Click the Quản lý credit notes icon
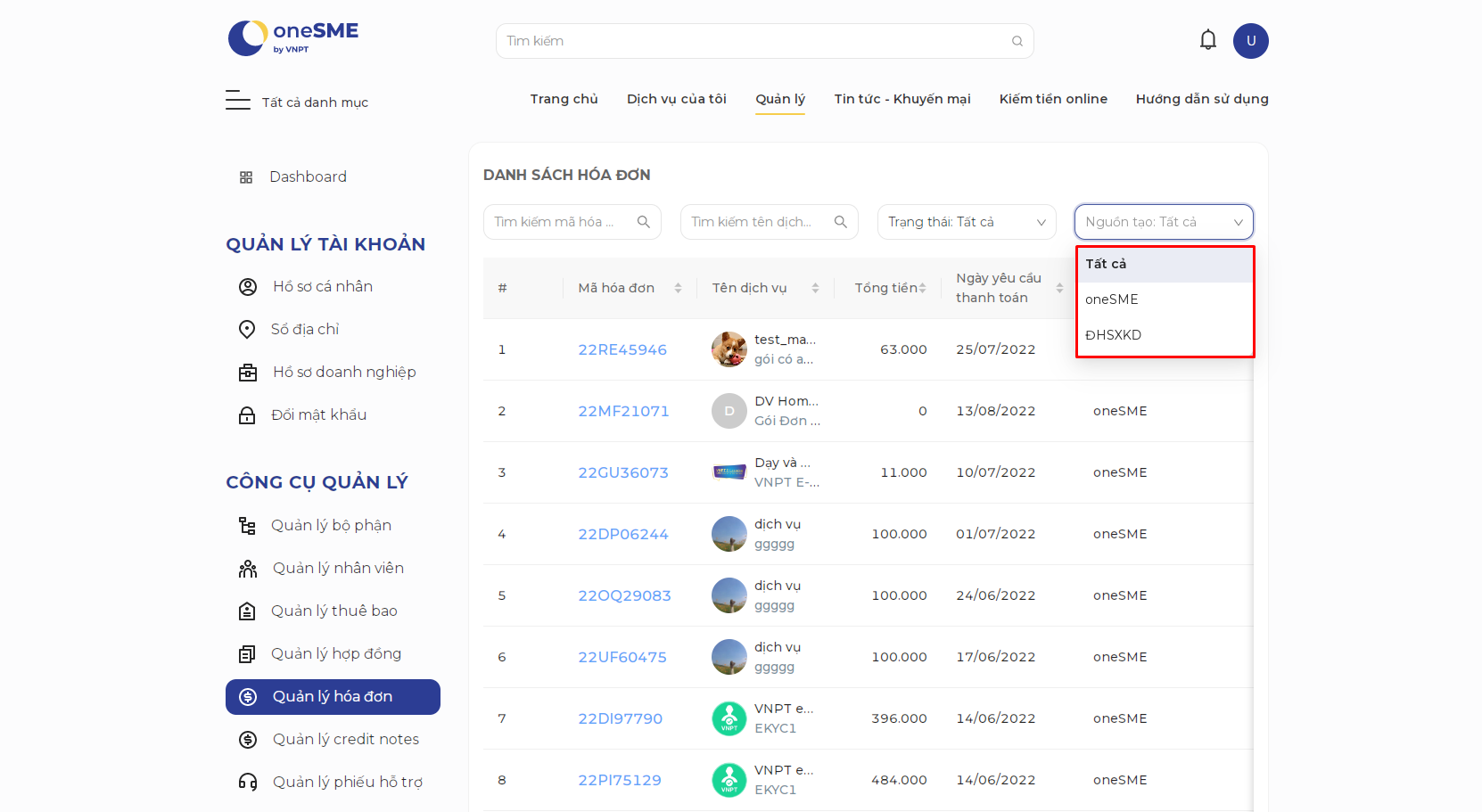This screenshot has height=812, width=1482. point(248,740)
